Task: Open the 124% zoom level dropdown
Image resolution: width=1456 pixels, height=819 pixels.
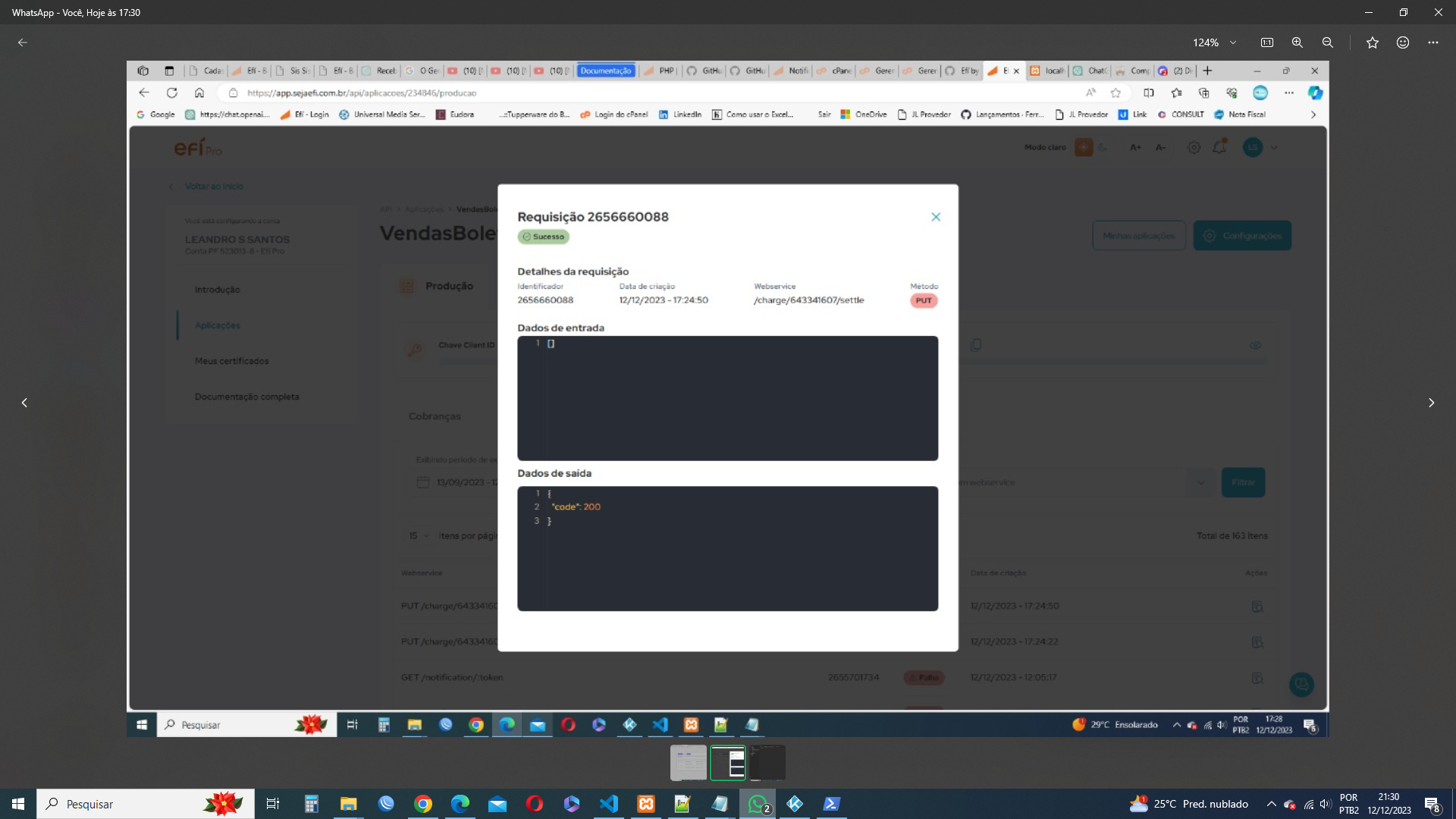Action: (1215, 42)
